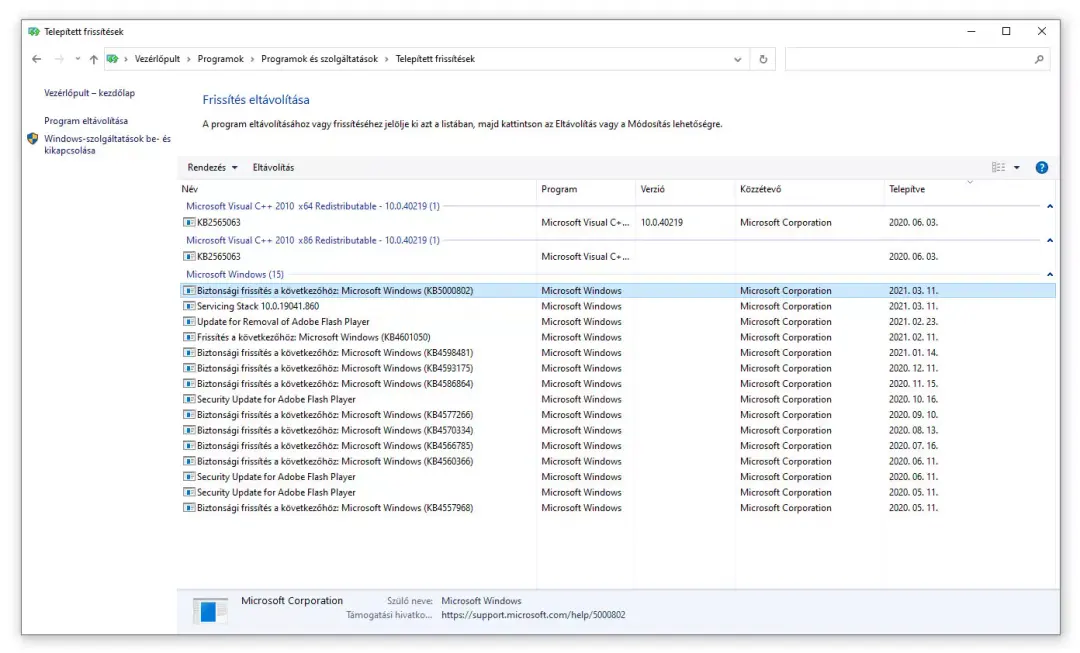This screenshot has width=1080, height=653.
Task: Click the Eltávolítás button
Action: [x=273, y=167]
